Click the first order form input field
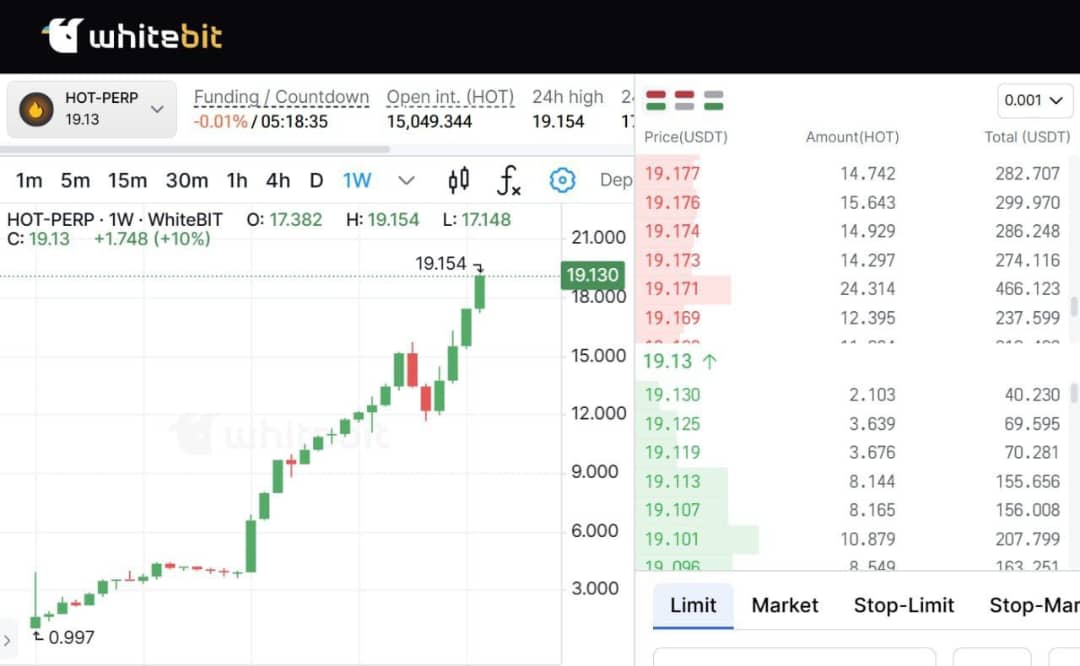 coord(794,656)
